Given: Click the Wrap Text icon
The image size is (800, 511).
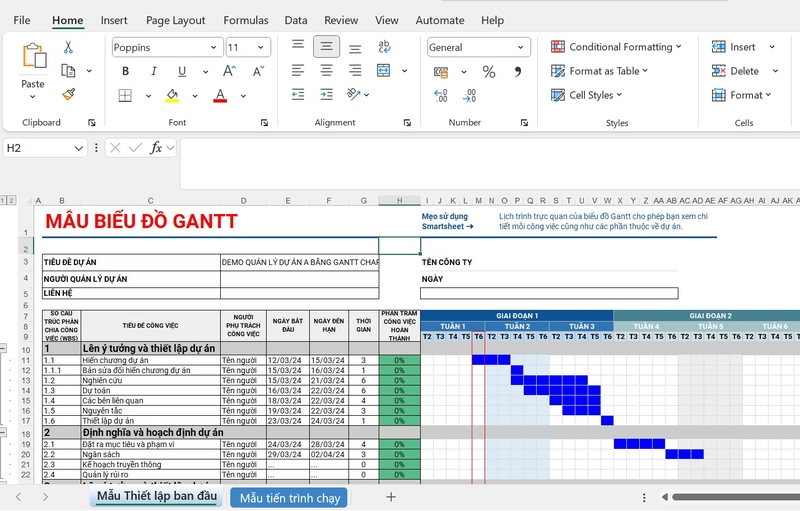Looking at the screenshot, I should pyautogui.click(x=384, y=47).
